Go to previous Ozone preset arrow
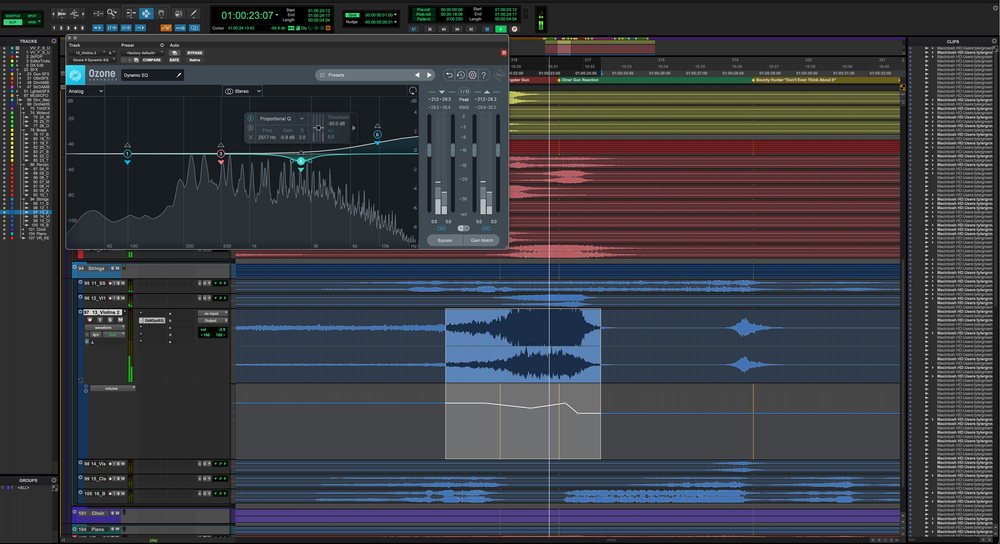This screenshot has height=544, width=1000. [418, 75]
